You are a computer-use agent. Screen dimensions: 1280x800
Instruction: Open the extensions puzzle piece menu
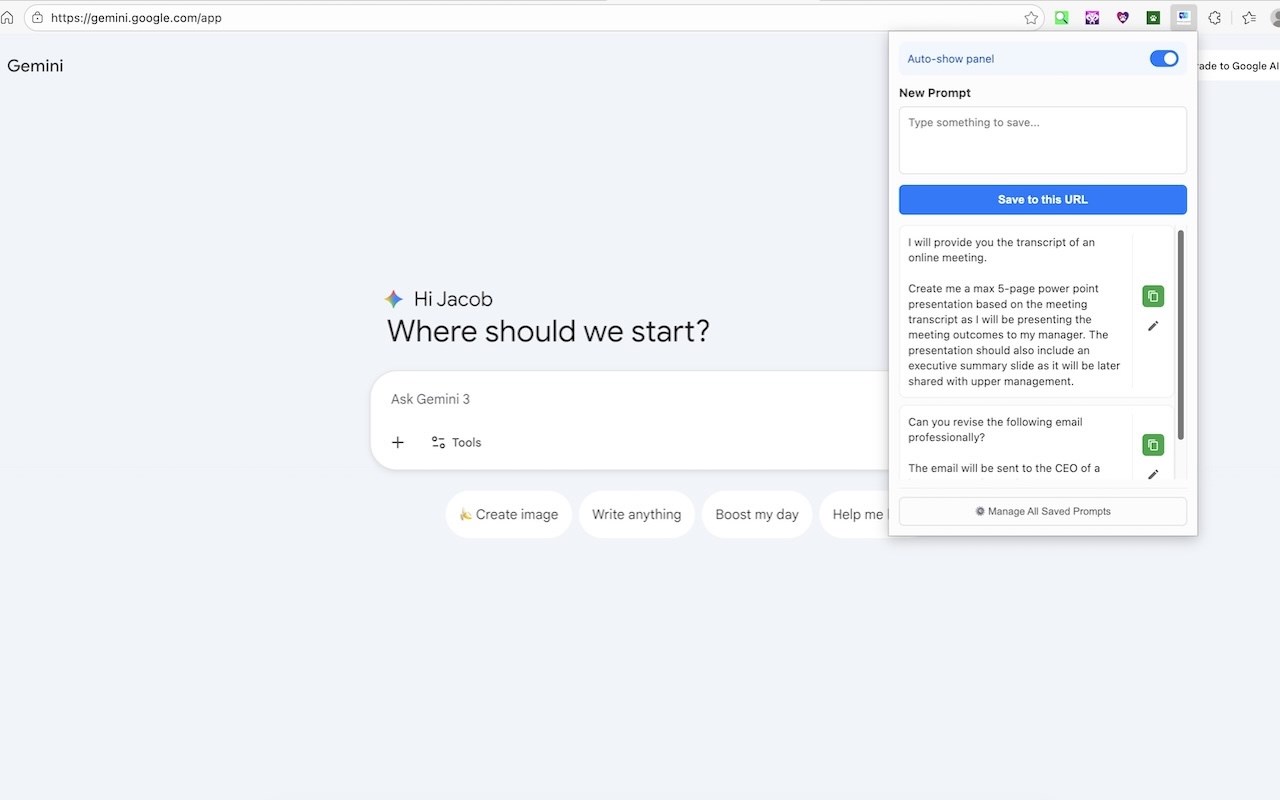1215,17
